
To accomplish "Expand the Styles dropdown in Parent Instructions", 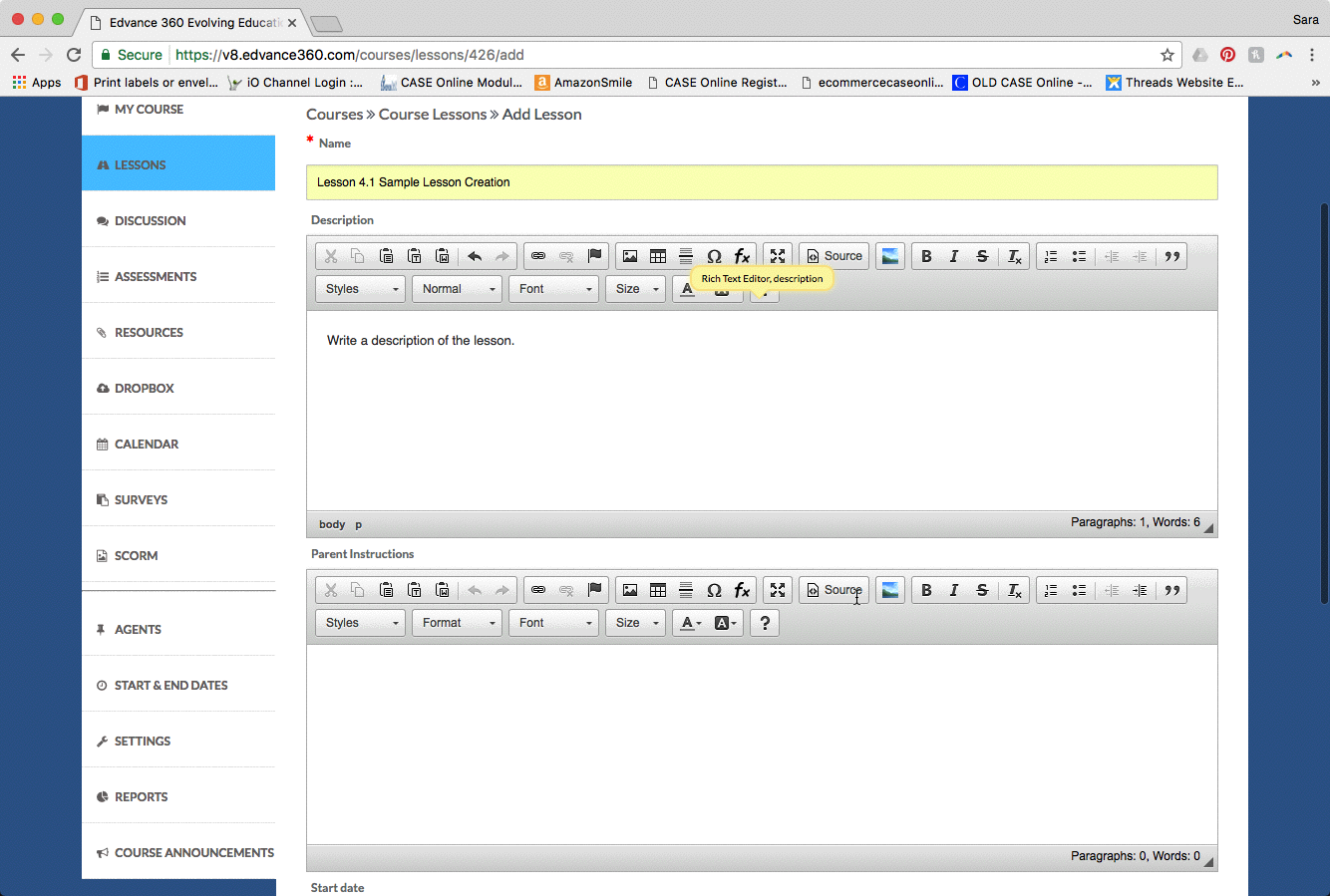I will [x=360, y=623].
